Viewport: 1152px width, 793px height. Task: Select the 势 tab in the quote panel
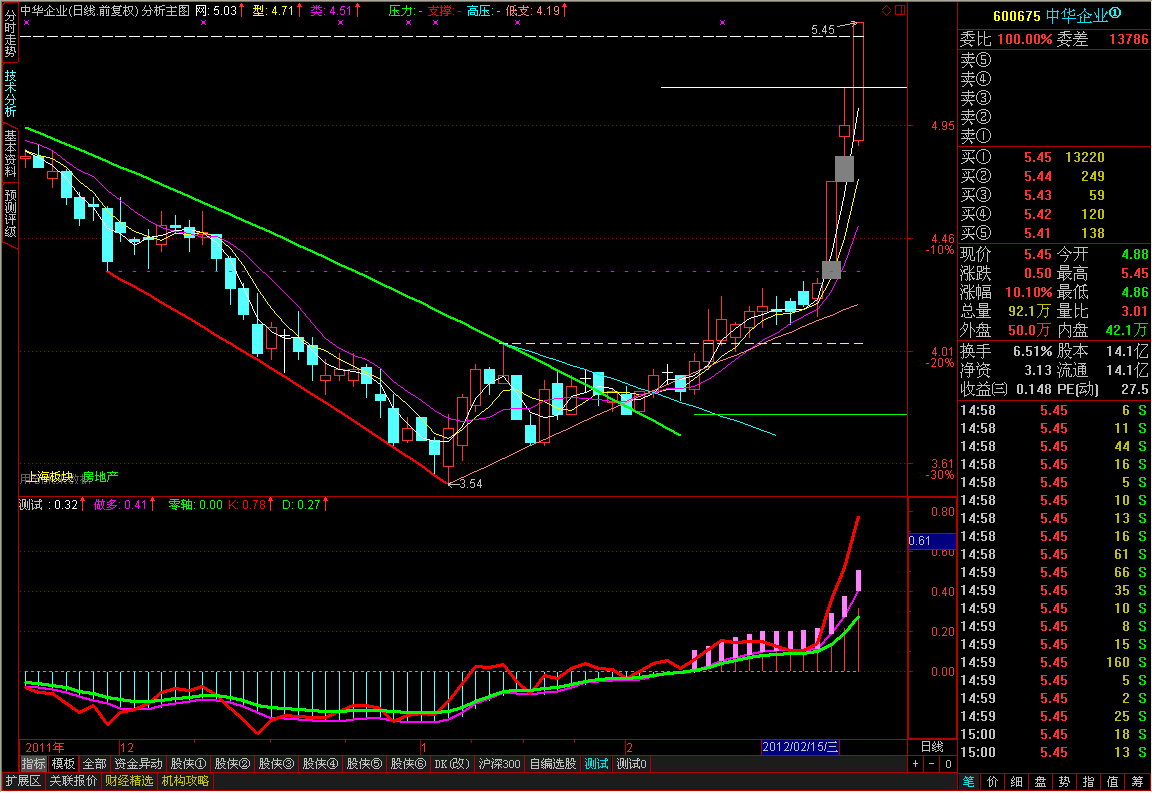(x=1065, y=782)
